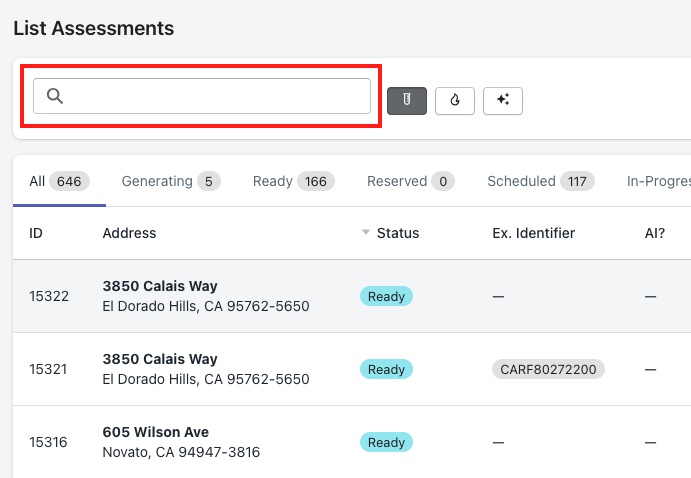Switch to the Generating tab
This screenshot has width=691, height=478.
pyautogui.click(x=171, y=181)
